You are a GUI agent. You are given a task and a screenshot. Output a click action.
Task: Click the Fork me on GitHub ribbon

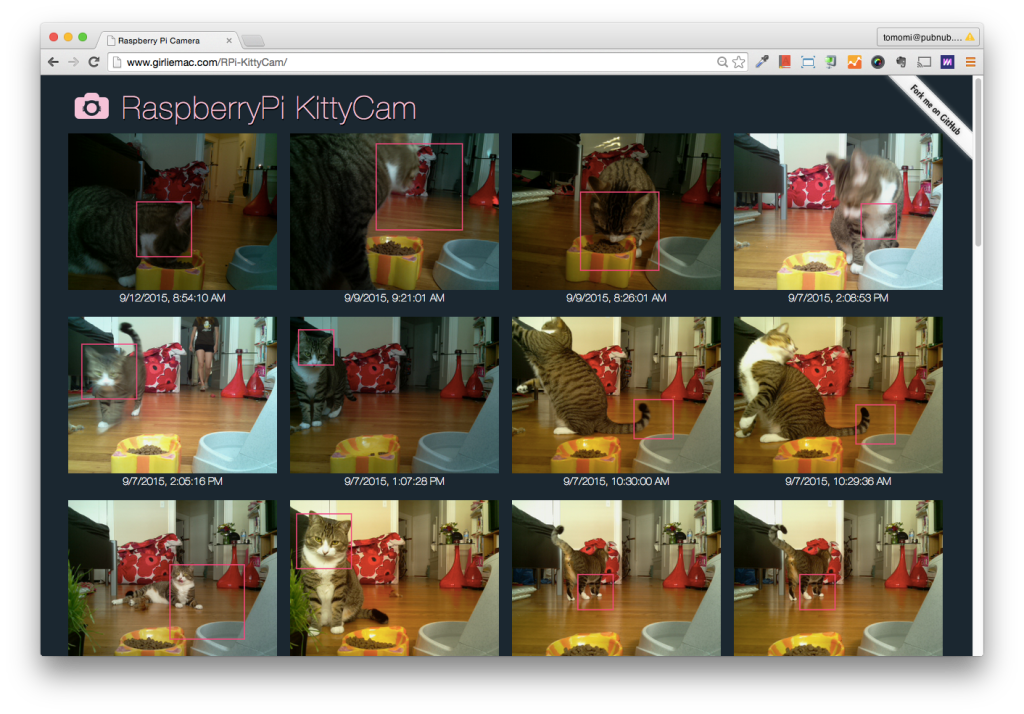tap(937, 111)
